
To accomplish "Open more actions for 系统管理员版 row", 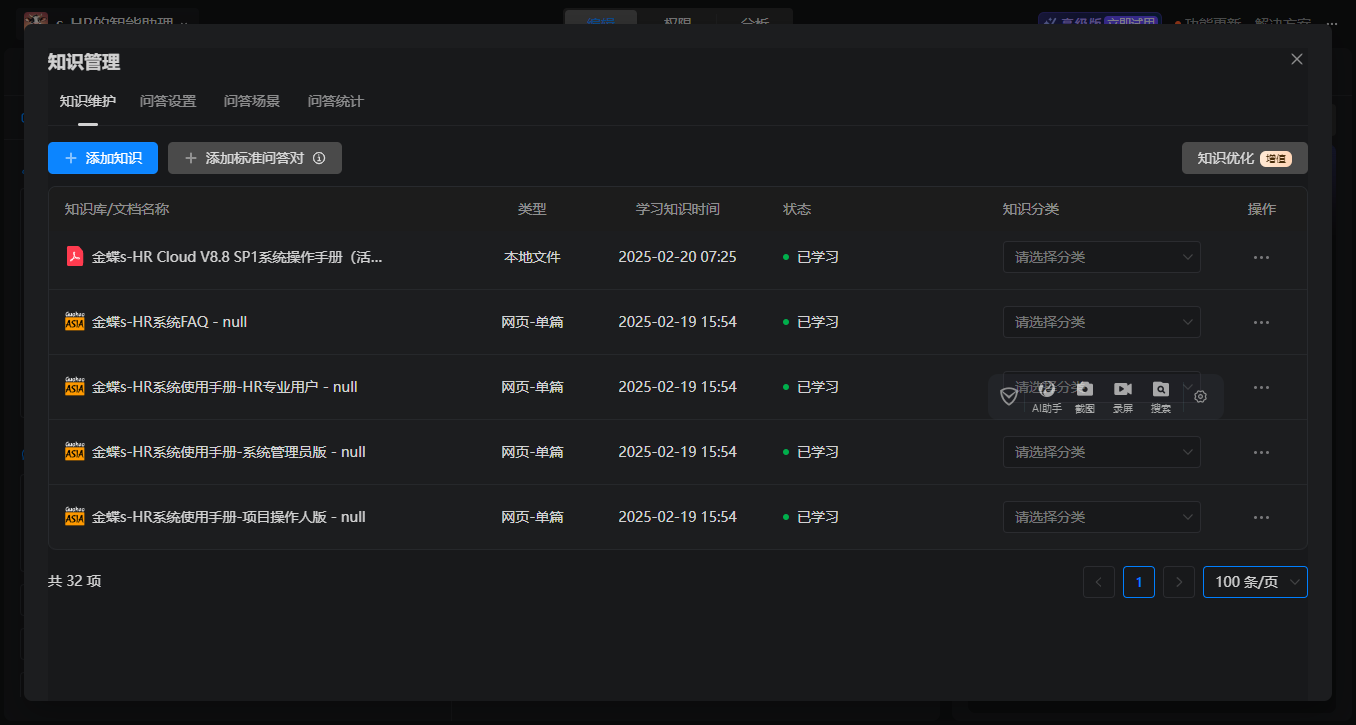I will click(x=1261, y=452).
